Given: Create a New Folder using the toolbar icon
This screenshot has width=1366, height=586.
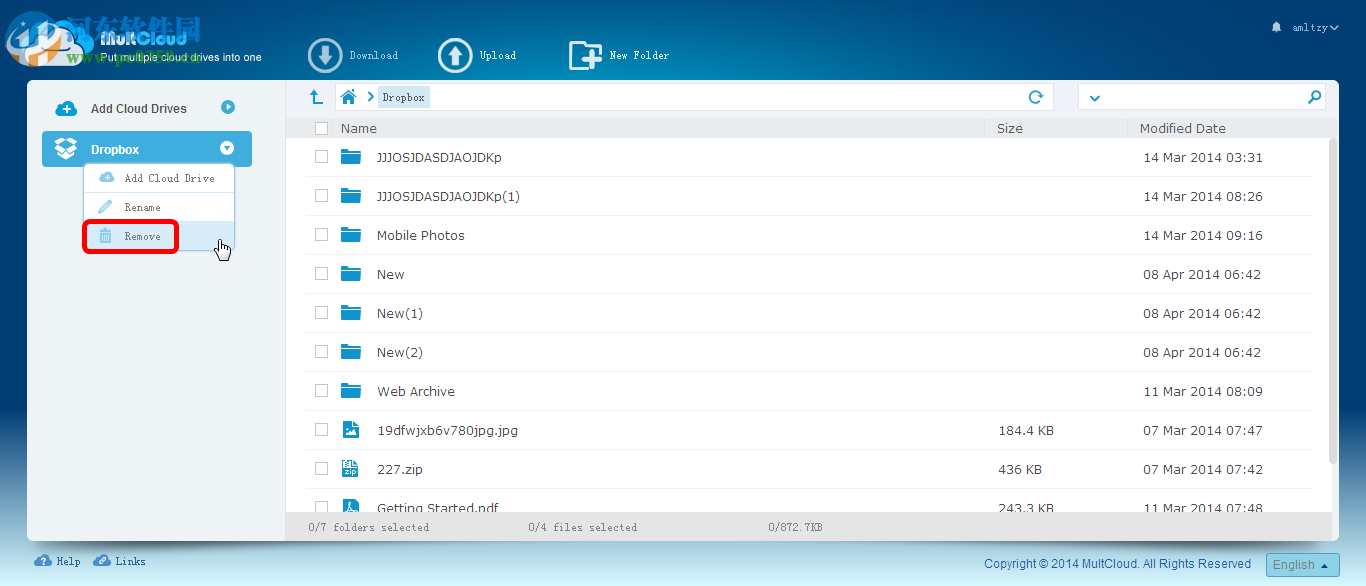Looking at the screenshot, I should 585,55.
